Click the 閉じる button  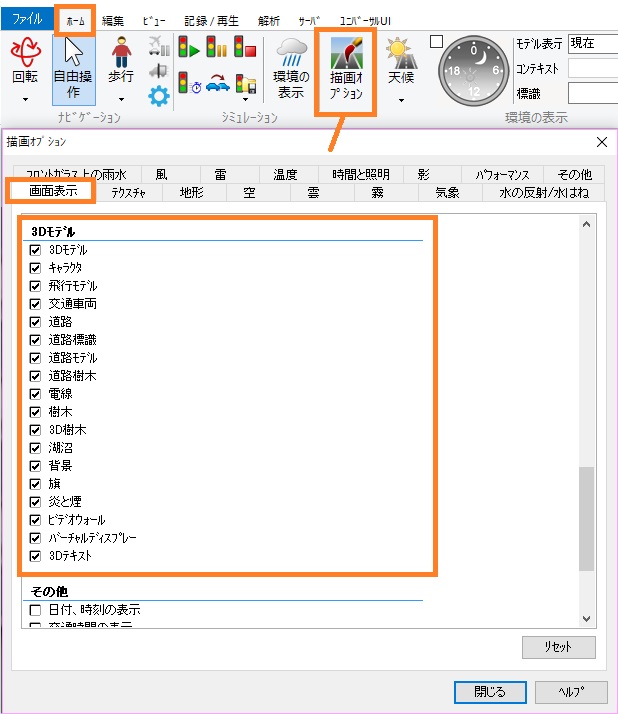coord(490,692)
